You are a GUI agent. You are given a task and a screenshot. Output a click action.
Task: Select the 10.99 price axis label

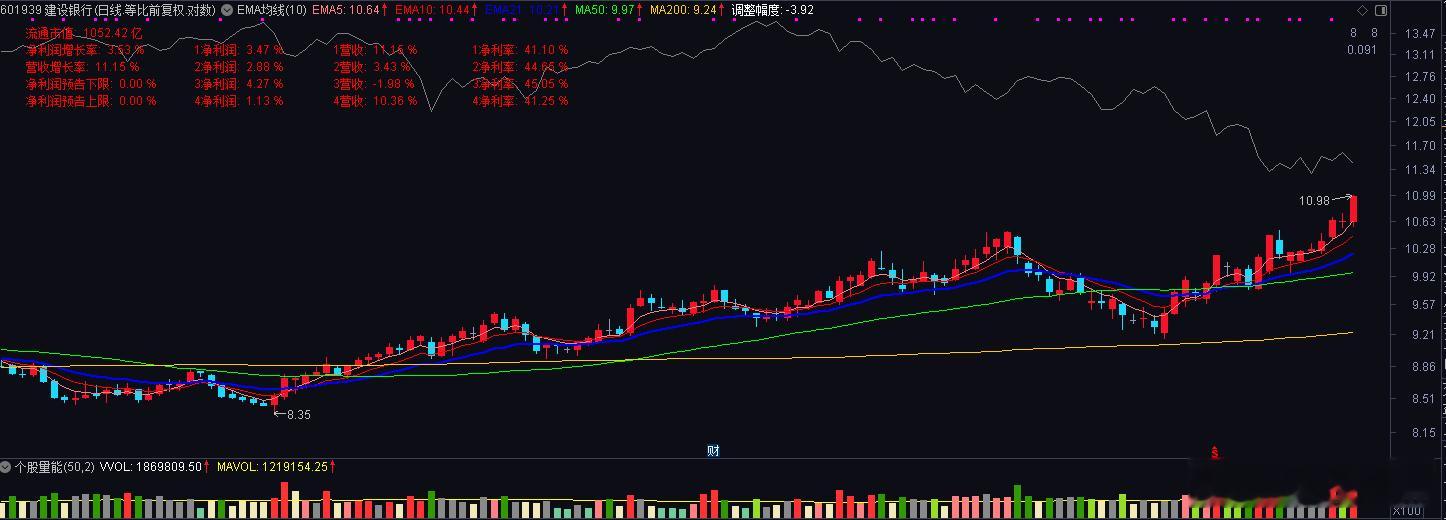1419,196
